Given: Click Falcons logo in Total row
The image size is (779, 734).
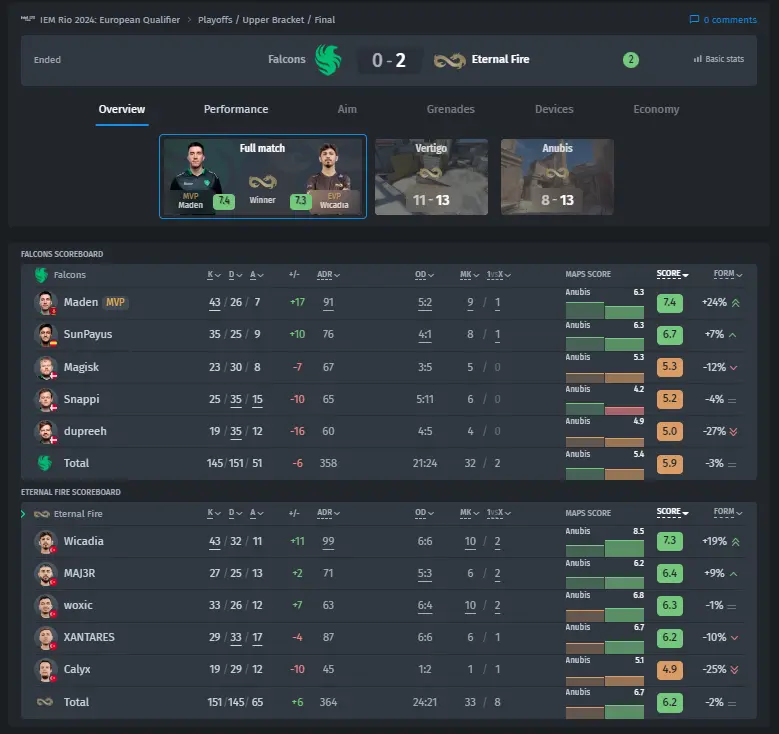Looking at the screenshot, I should (45, 463).
